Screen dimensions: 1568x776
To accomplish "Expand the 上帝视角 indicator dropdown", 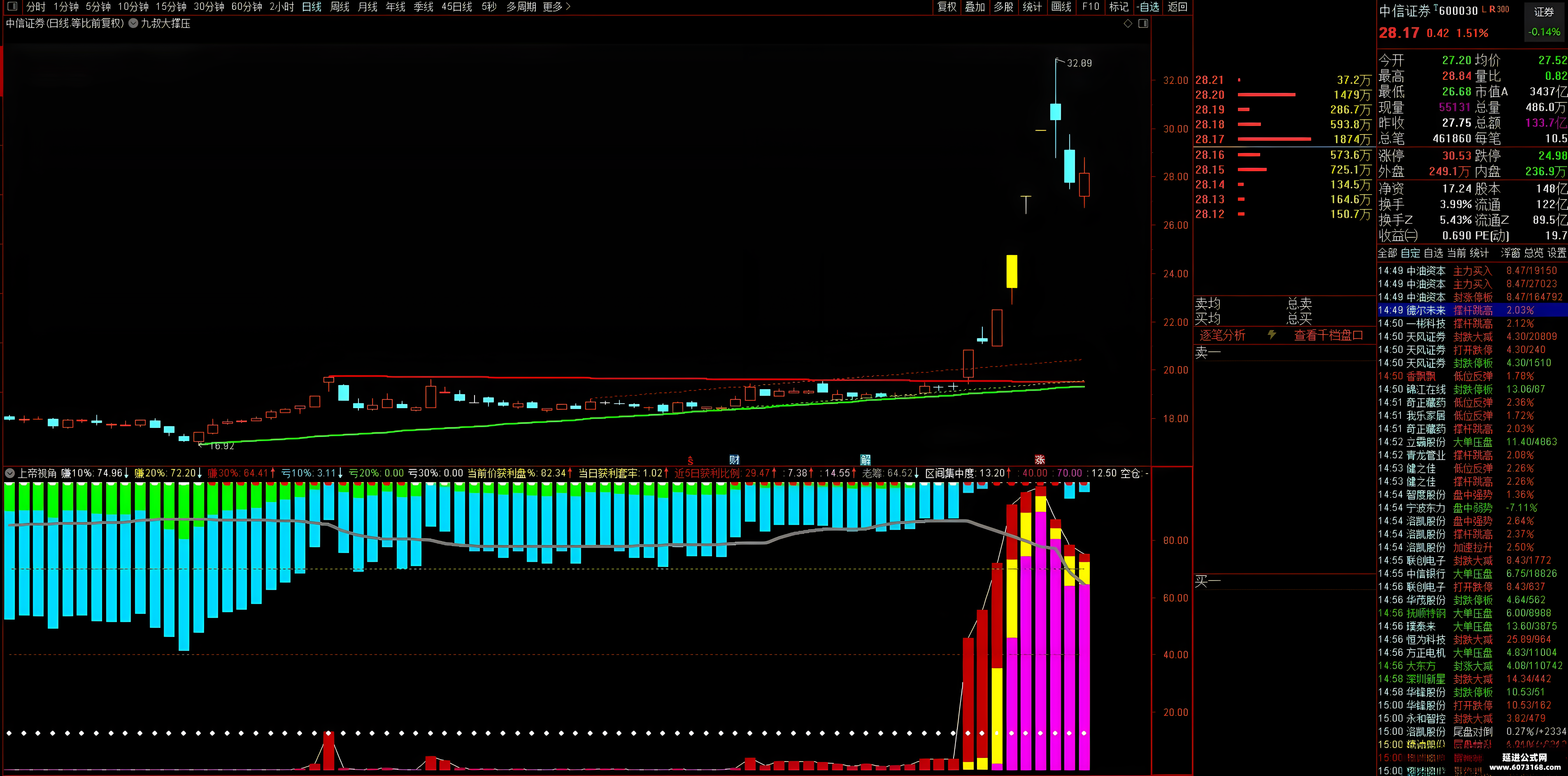I will click(x=10, y=473).
